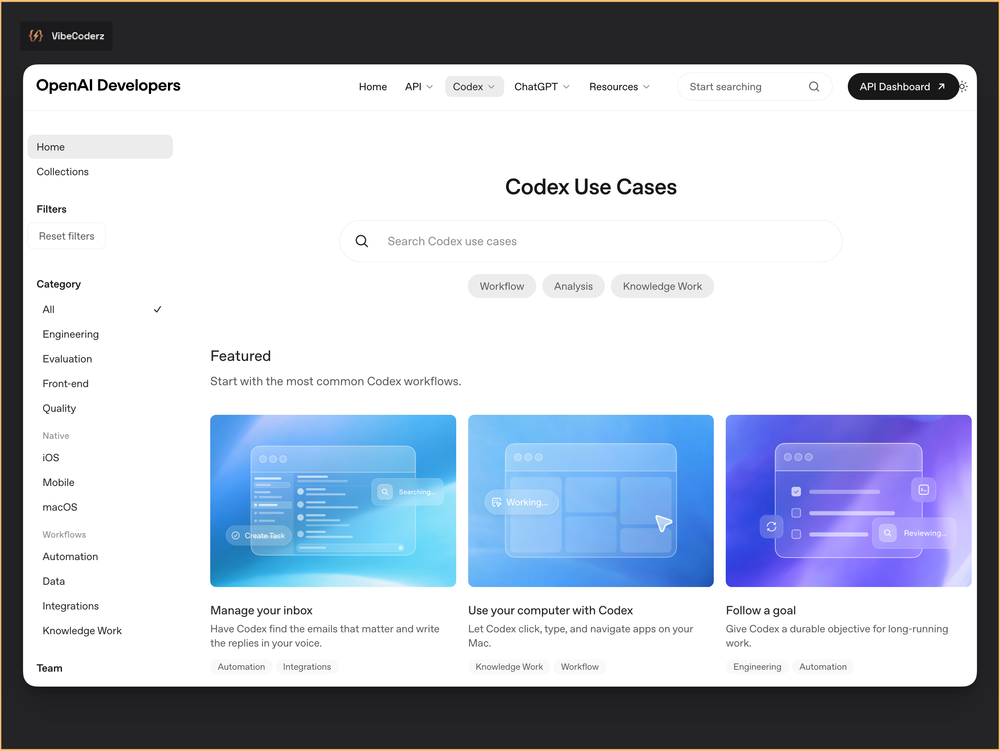Filter by the Analysis chip
This screenshot has width=1000, height=751.
(x=573, y=286)
